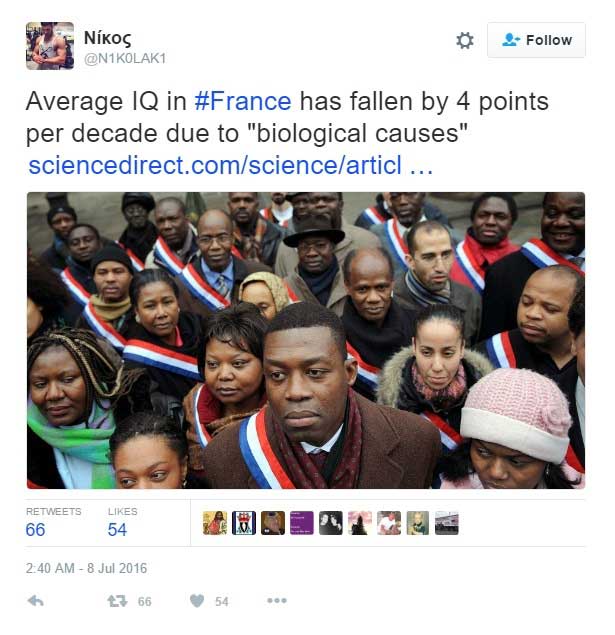Like the tweet with heart icon
Viewport: 615px width, 635px height.
coord(197,601)
